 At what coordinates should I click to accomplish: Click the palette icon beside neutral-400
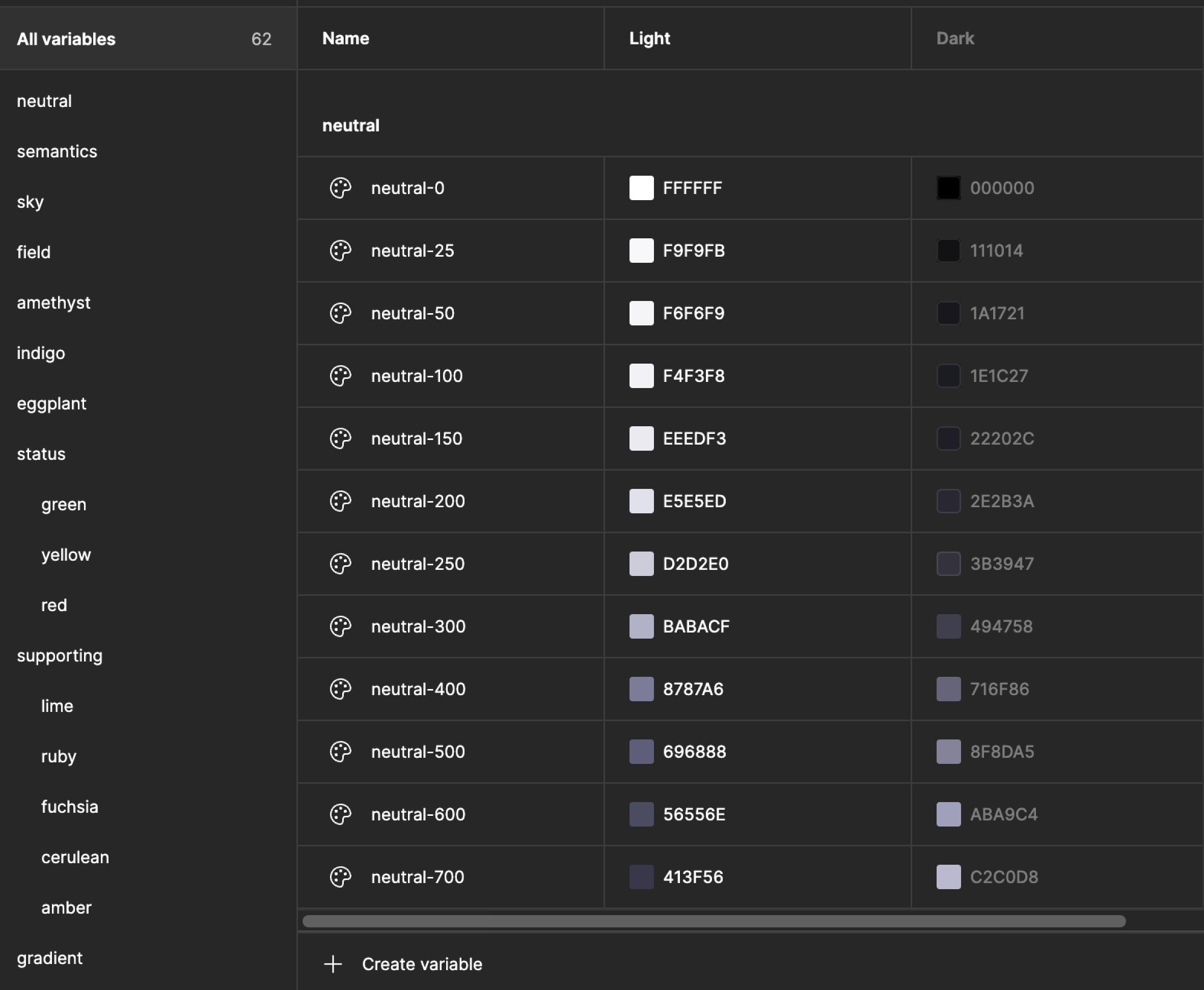coord(341,689)
